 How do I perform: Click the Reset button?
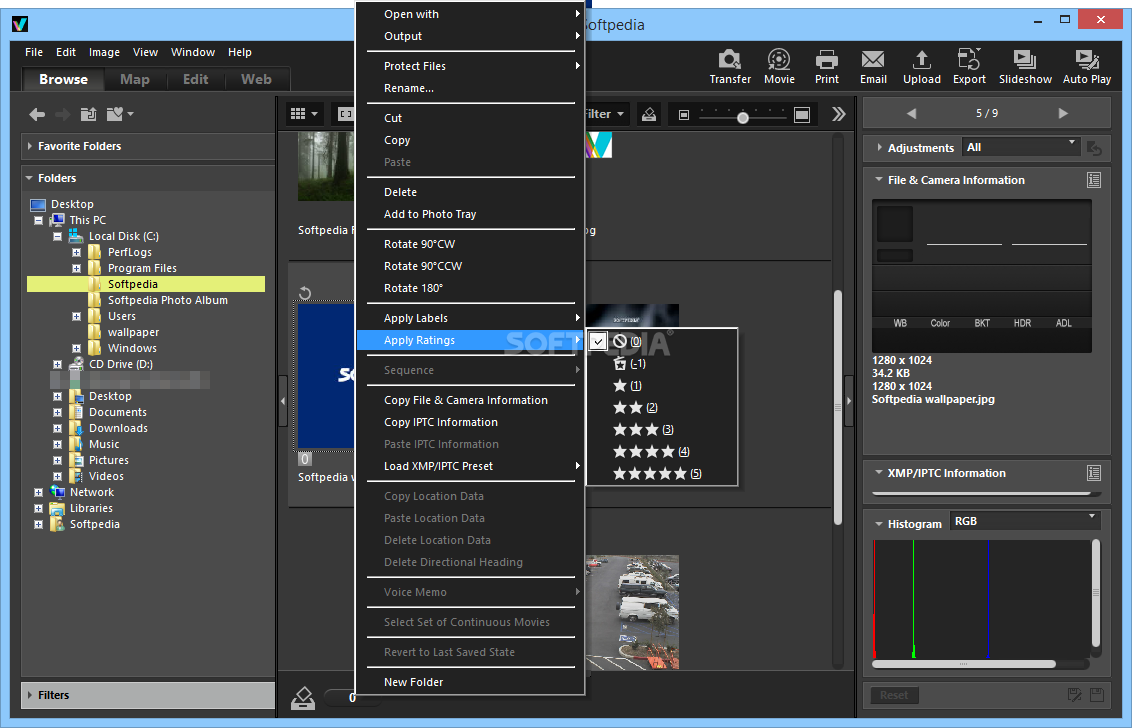pos(894,695)
